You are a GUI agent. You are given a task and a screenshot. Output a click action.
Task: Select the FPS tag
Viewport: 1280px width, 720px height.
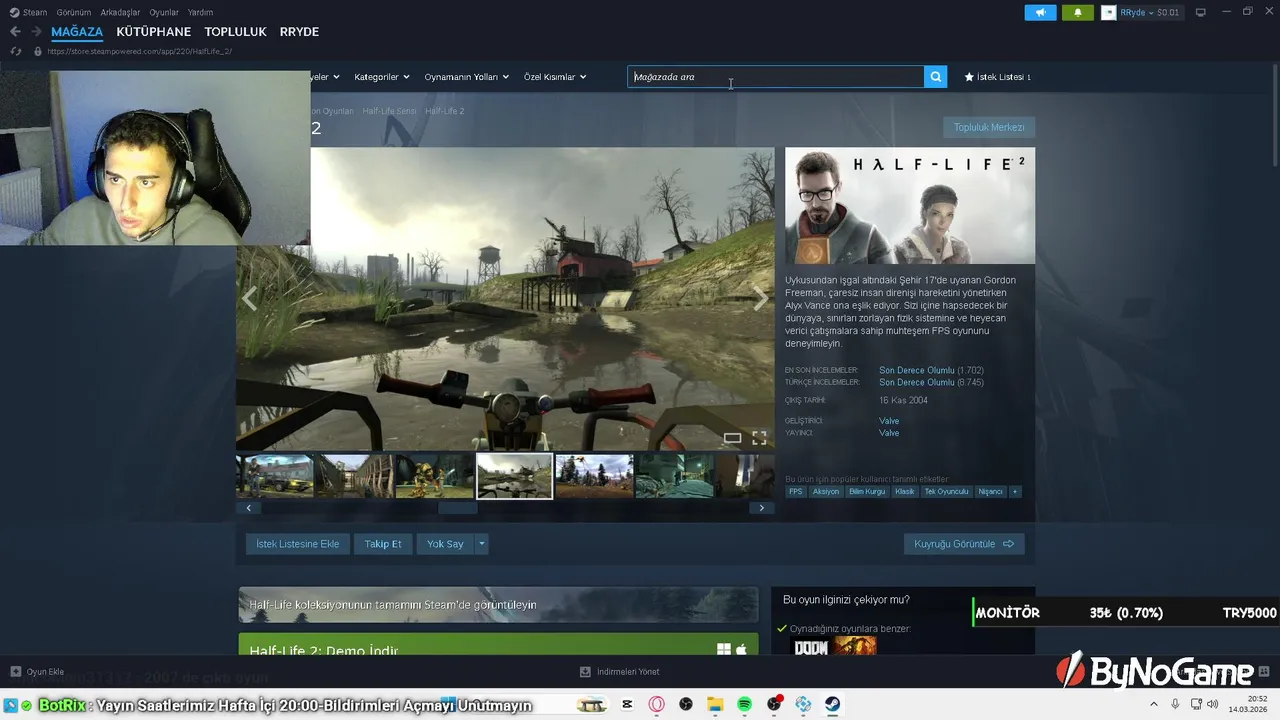[x=796, y=492]
